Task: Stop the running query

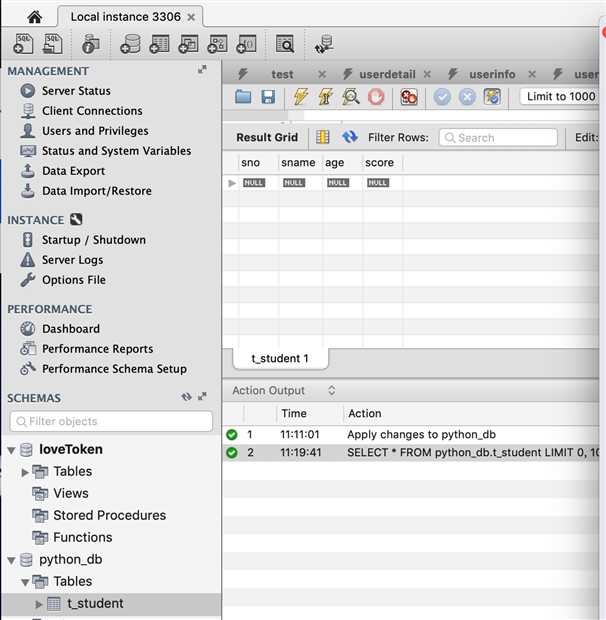Action: tap(376, 96)
